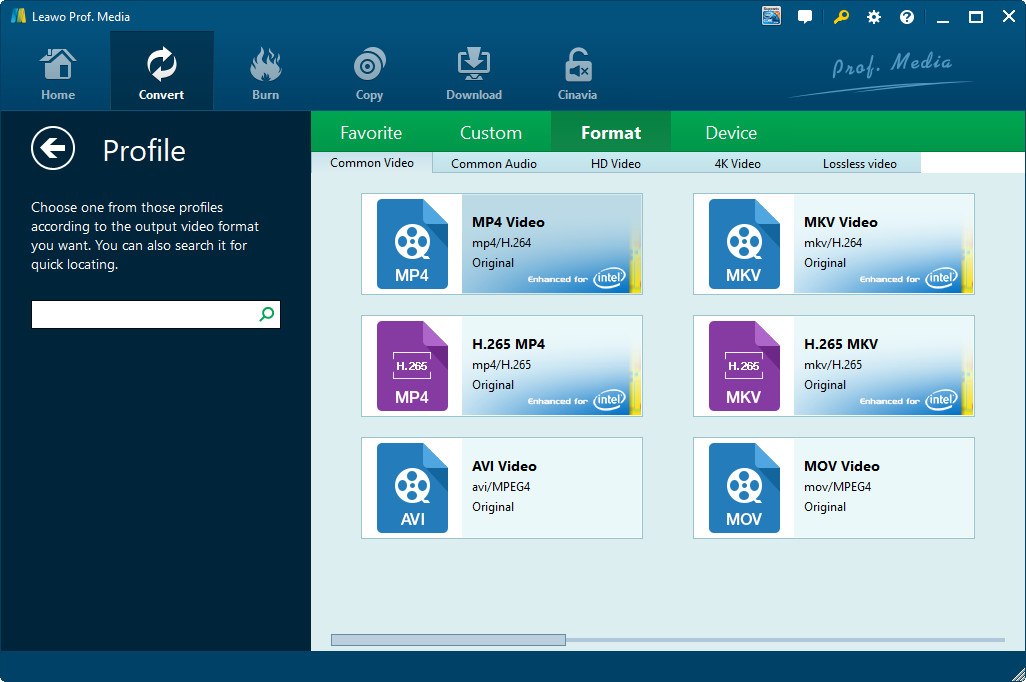Open the Cinavia removal module

coord(577,72)
